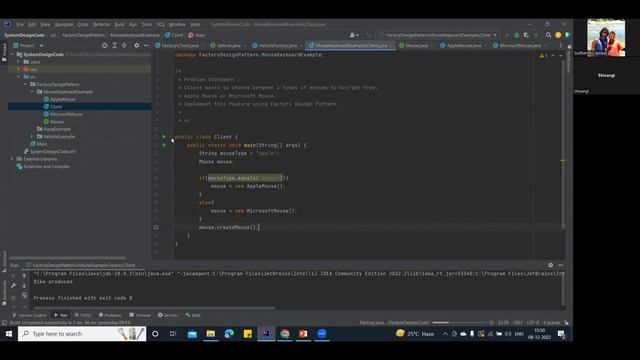The width and height of the screenshot is (640, 360).
Task: Switch to Vehicle.java editor tab
Action: (x=228, y=45)
